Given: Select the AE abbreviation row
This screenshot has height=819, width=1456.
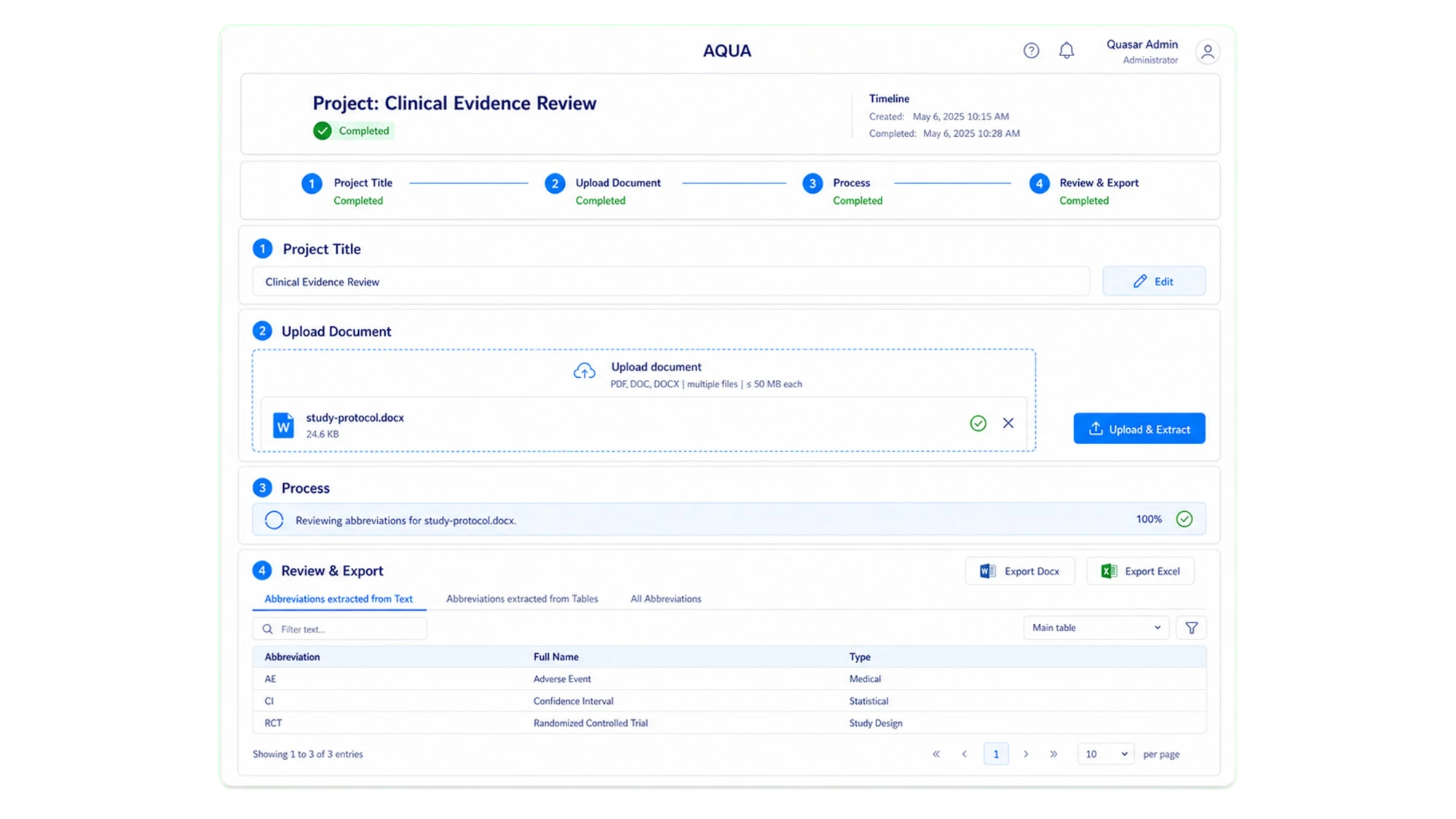Looking at the screenshot, I should 729,679.
